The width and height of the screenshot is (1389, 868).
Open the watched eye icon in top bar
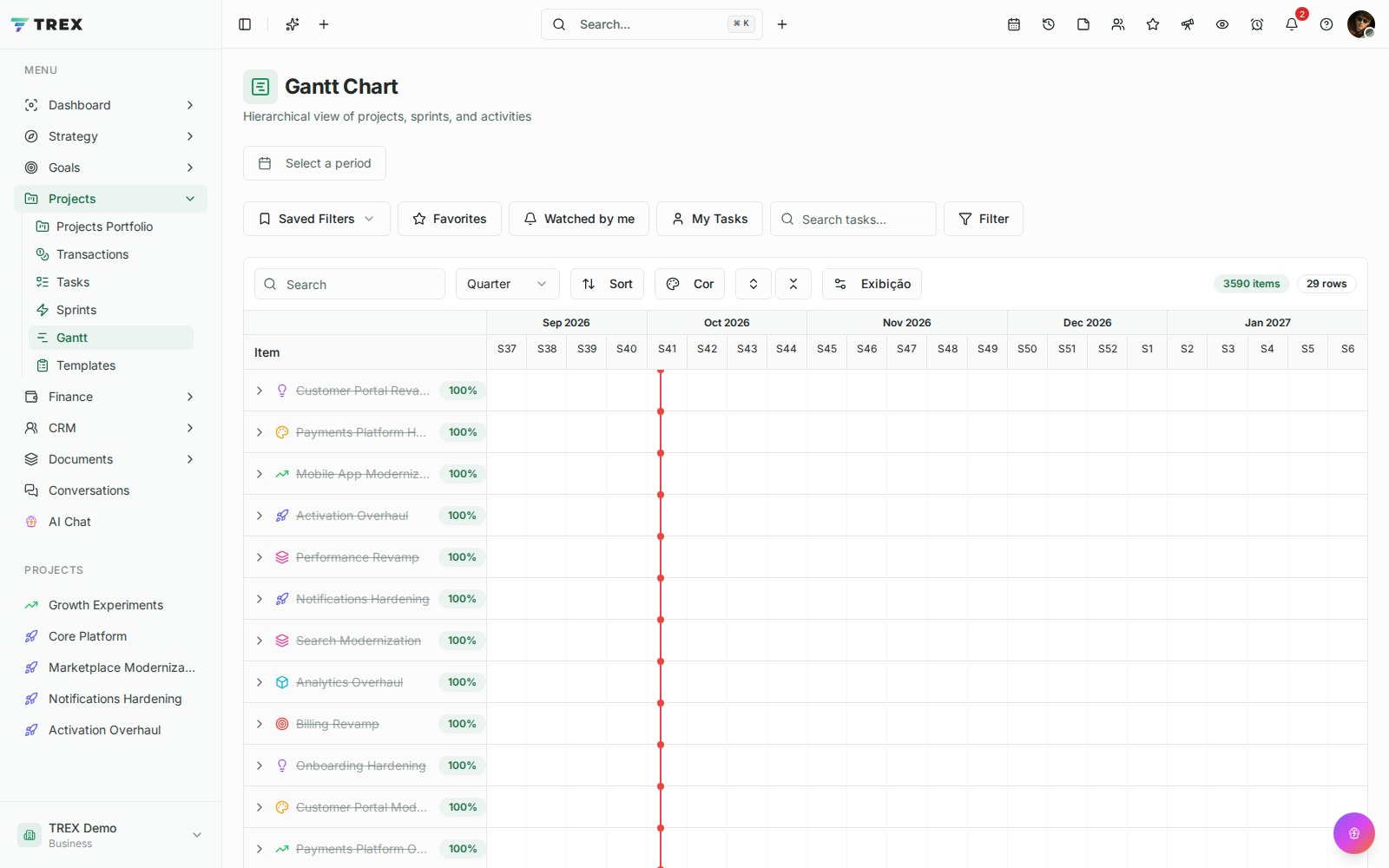pyautogui.click(x=1222, y=24)
